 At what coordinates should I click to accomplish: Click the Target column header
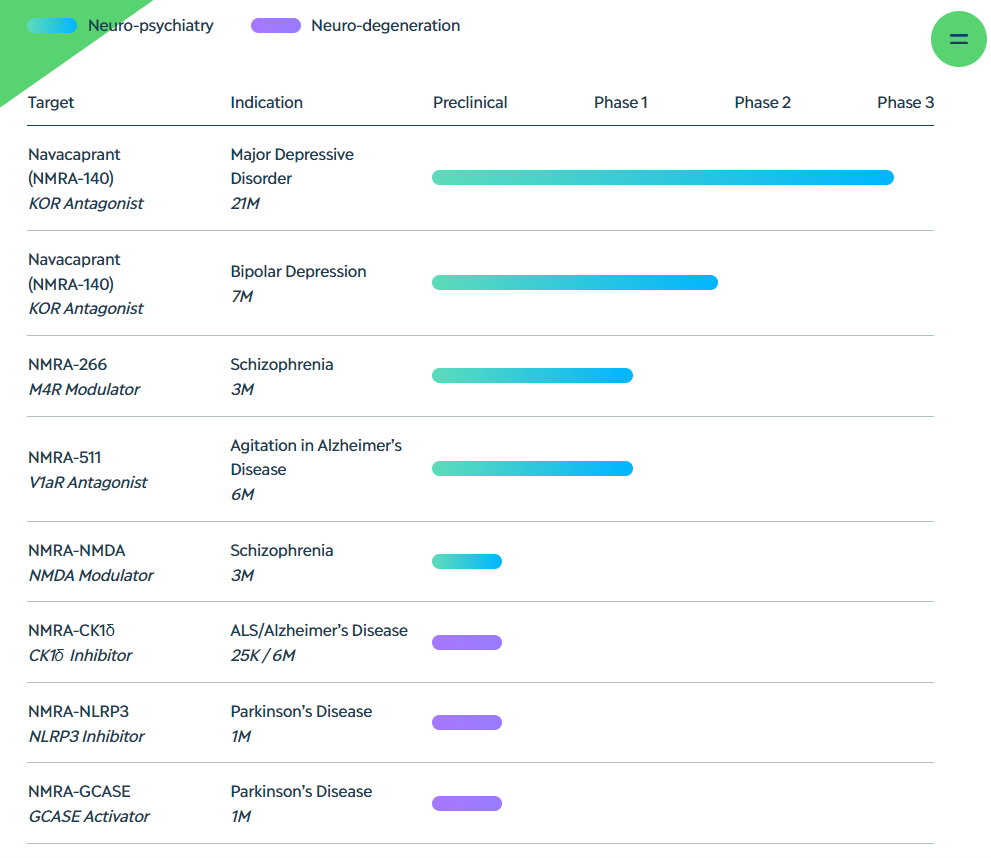(51, 103)
